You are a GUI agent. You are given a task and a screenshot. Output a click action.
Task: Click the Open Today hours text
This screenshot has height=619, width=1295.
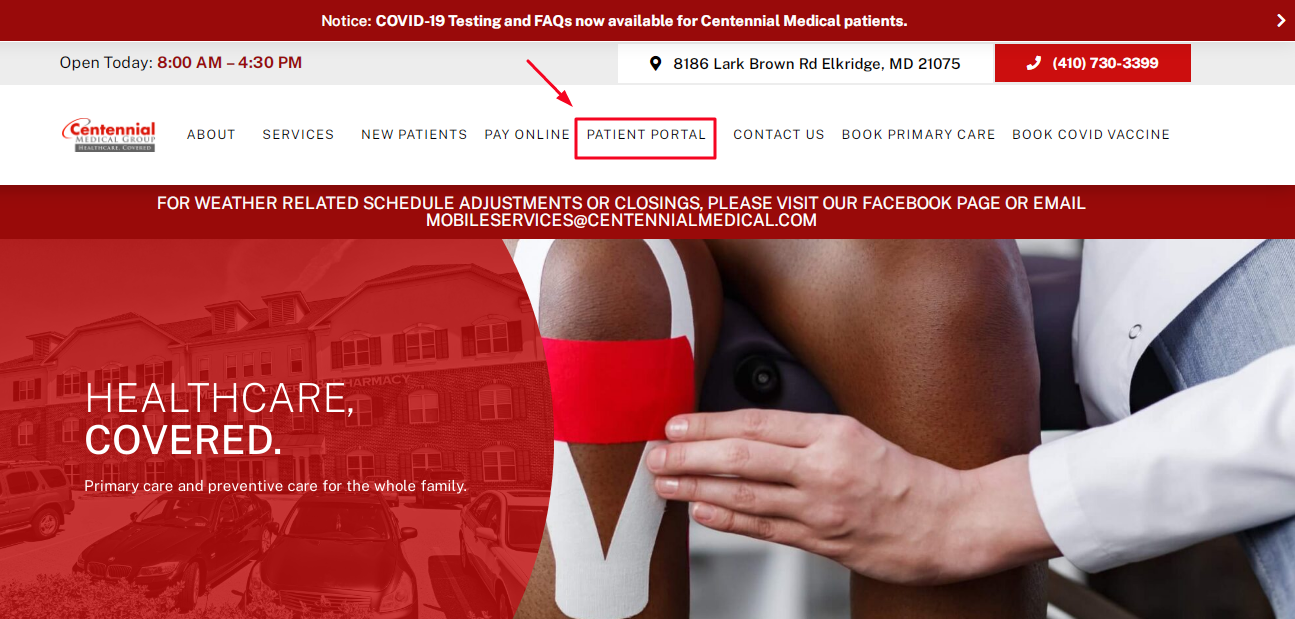tap(181, 63)
